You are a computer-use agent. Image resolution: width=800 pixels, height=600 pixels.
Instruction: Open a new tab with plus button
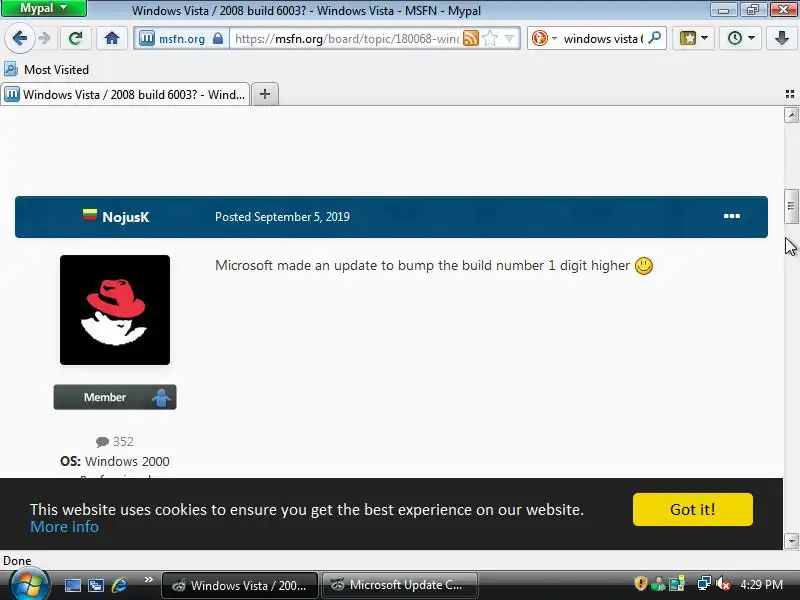click(265, 94)
